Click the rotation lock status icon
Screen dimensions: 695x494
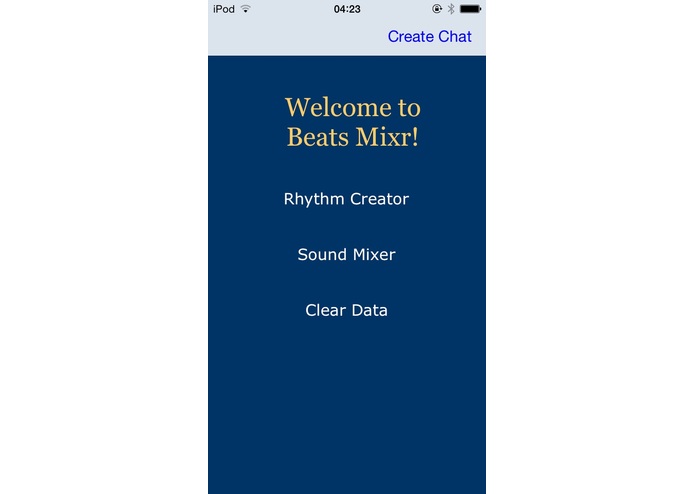[x=437, y=9]
